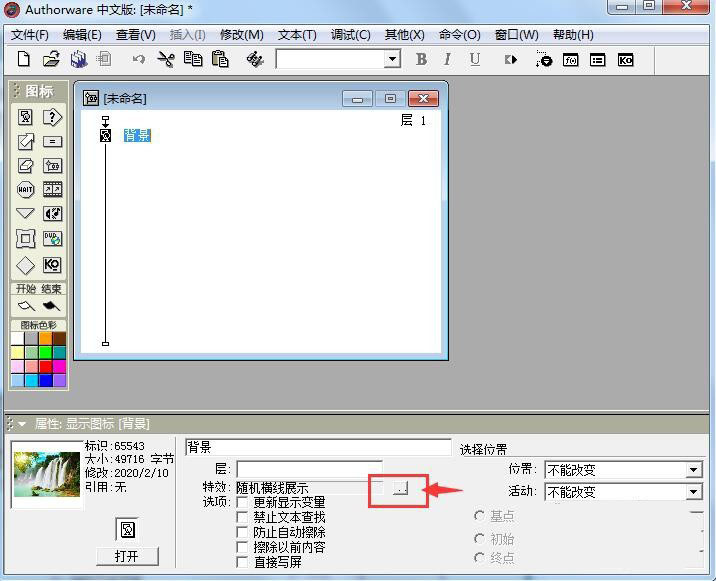Viewport: 716px width, 581px height.
Task: Click the transition effect browse button
Action: point(400,488)
